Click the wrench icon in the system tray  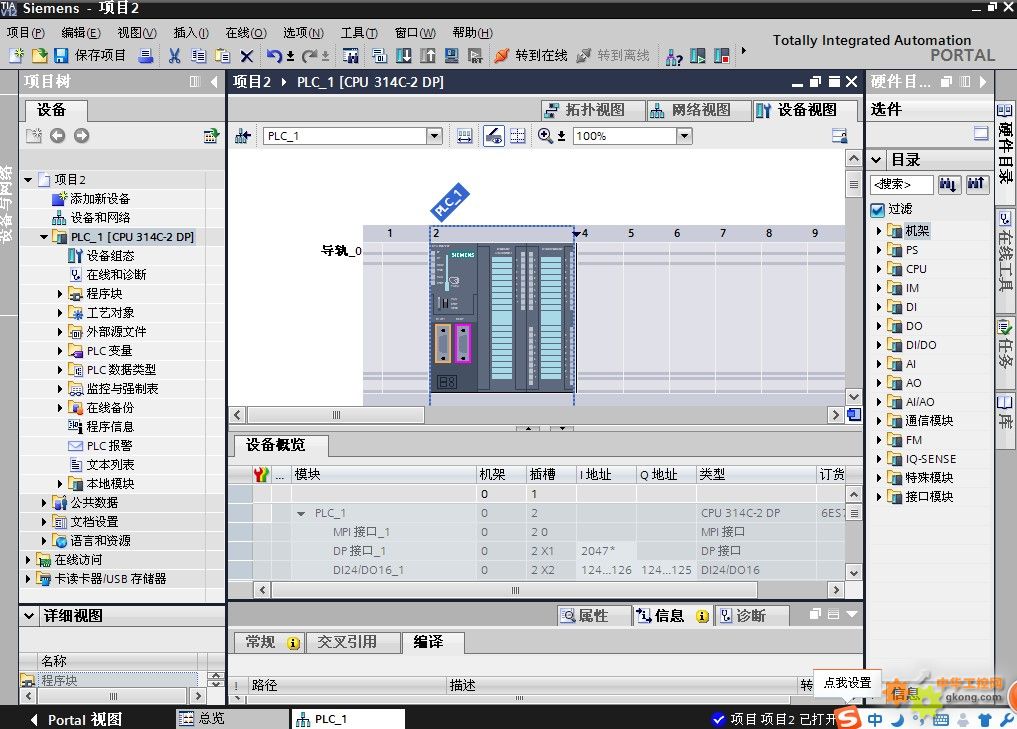coord(1007,719)
